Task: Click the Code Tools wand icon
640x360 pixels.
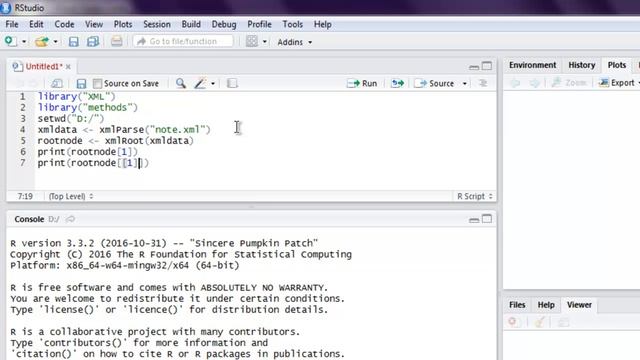Action: [200, 83]
